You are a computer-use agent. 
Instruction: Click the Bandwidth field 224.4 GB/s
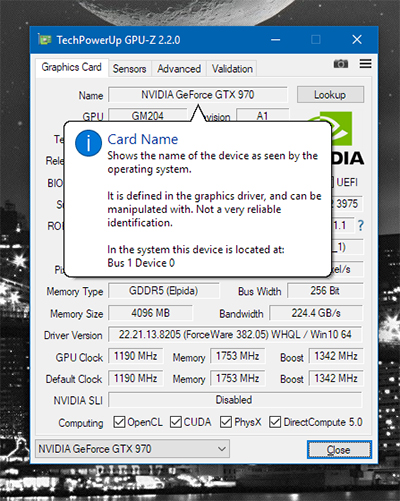316,313
